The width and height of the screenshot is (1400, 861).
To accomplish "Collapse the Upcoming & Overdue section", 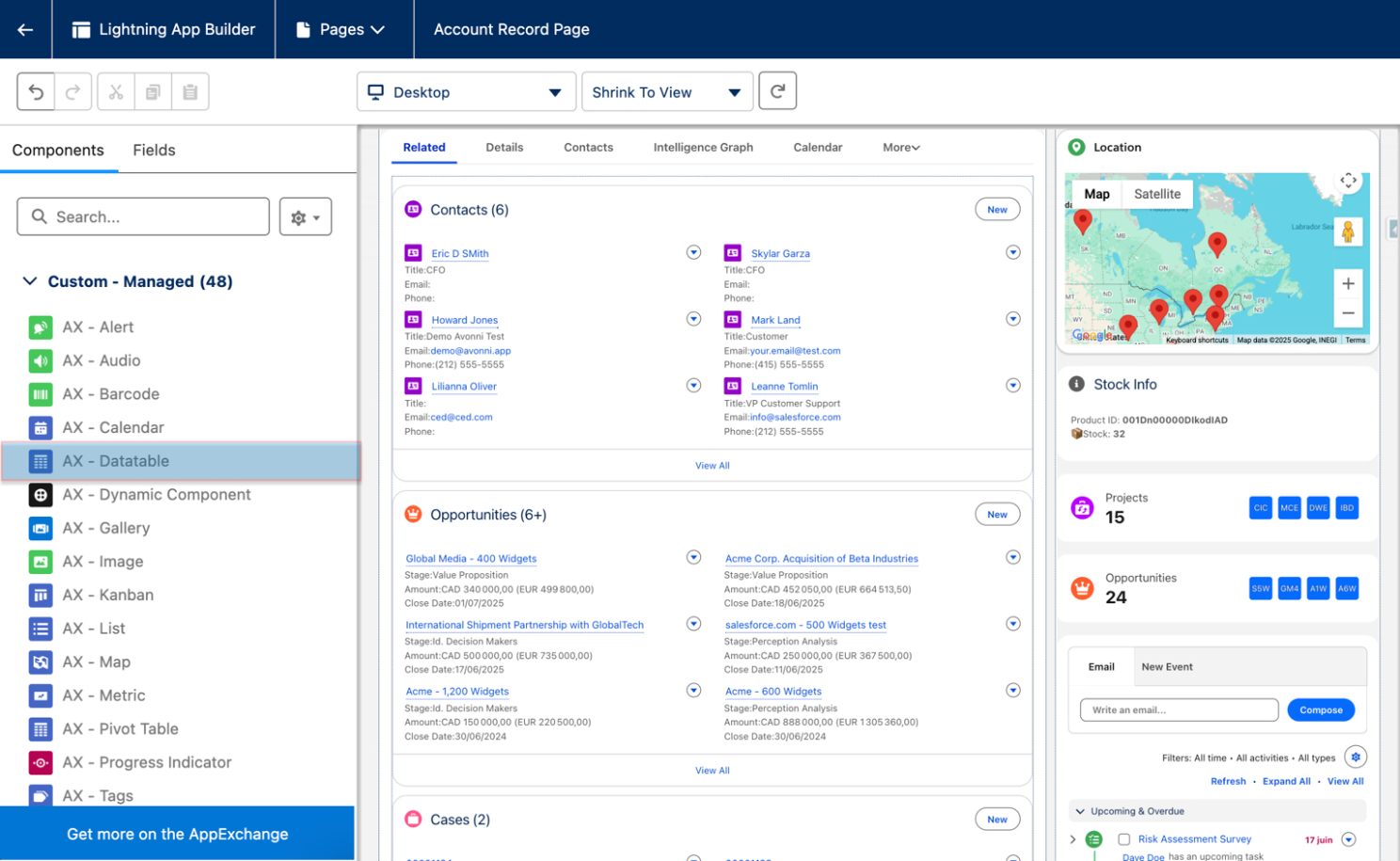I will click(x=1079, y=811).
